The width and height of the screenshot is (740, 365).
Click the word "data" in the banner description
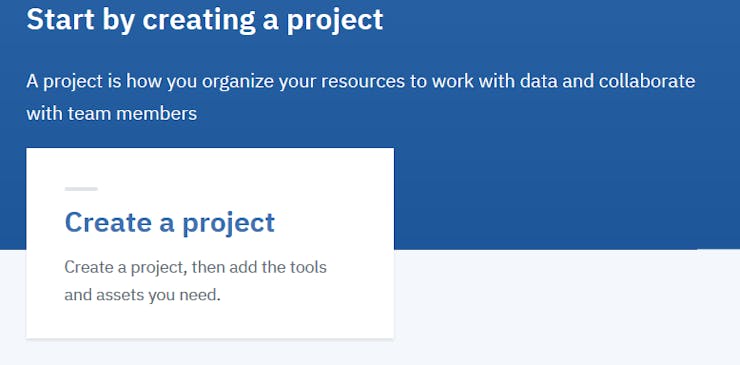(x=538, y=81)
